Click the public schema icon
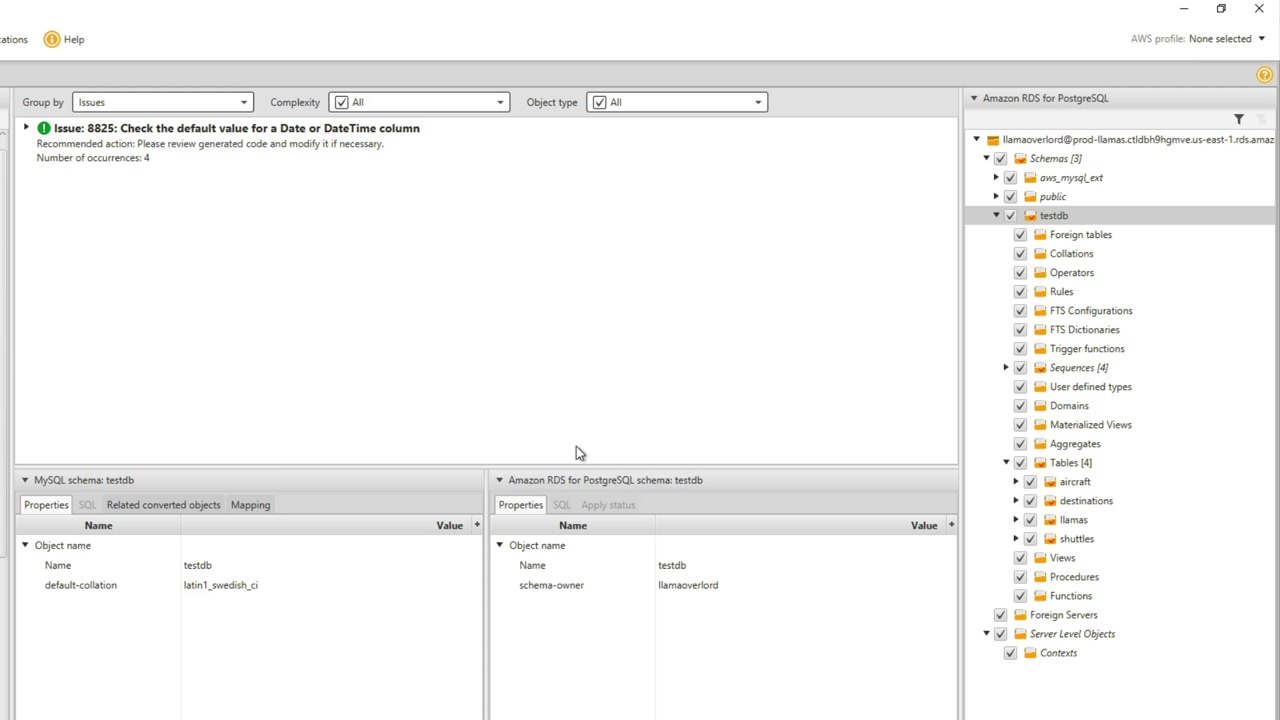This screenshot has width=1280, height=720. (x=1030, y=197)
